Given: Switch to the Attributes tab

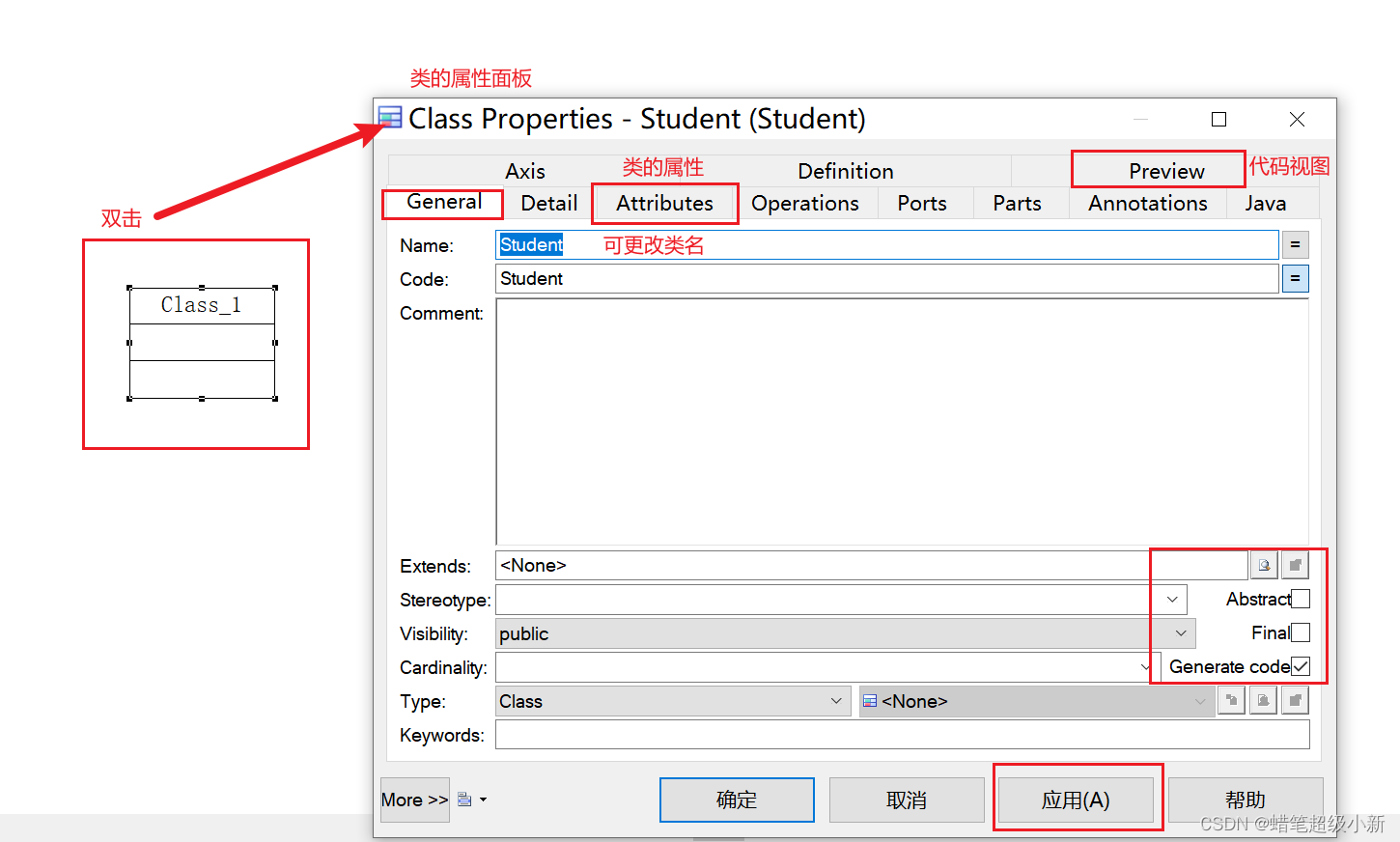Looking at the screenshot, I should pos(664,203).
